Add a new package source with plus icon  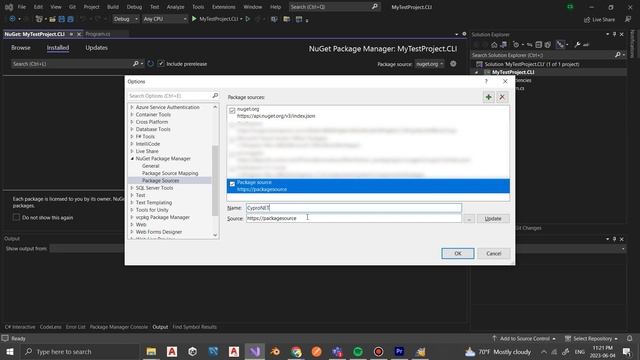coord(488,97)
